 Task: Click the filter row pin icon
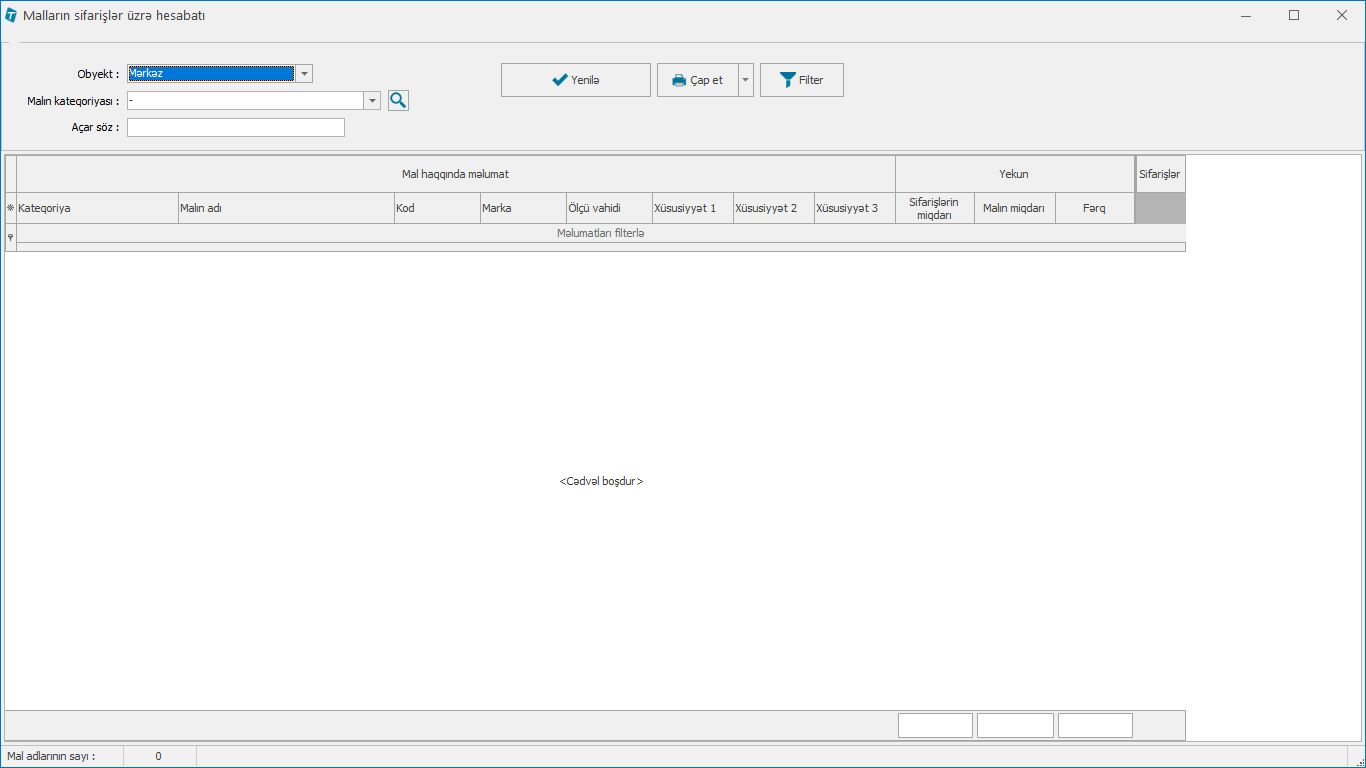11,237
